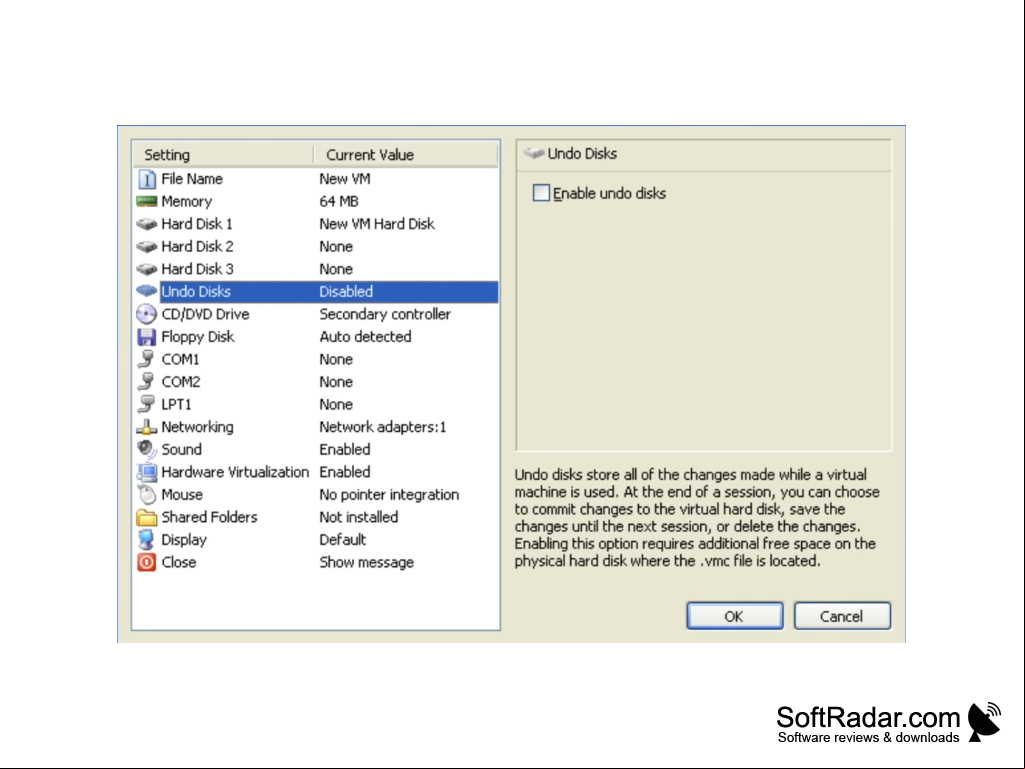Select the COM2 label

pos(181,382)
